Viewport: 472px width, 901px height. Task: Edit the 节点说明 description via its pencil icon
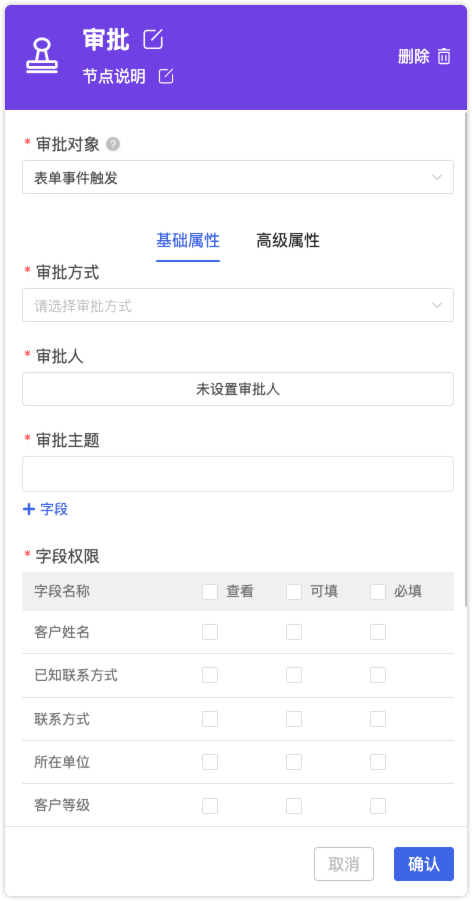[166, 76]
